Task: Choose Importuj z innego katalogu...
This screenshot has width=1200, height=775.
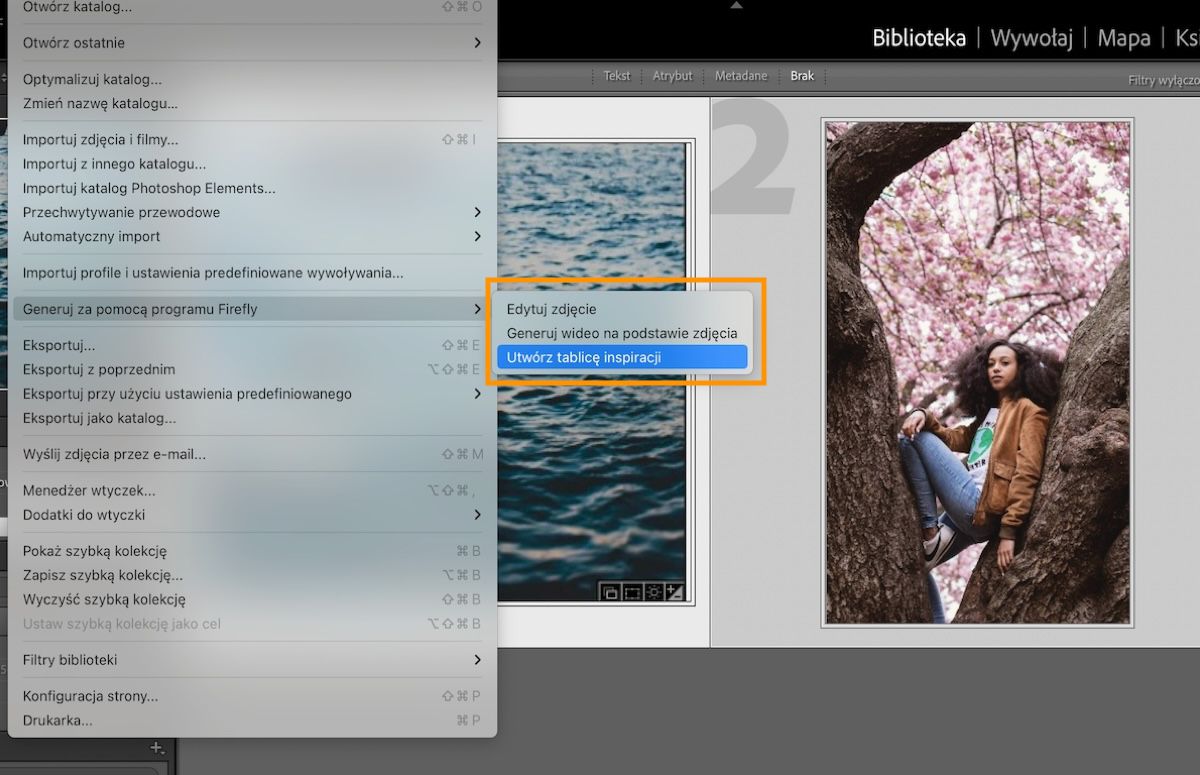Action: click(x=252, y=164)
